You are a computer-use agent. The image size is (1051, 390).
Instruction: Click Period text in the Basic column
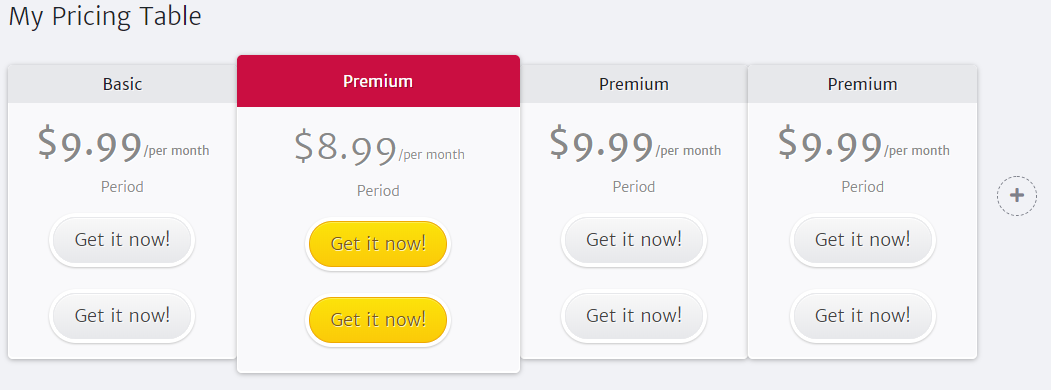click(x=122, y=187)
